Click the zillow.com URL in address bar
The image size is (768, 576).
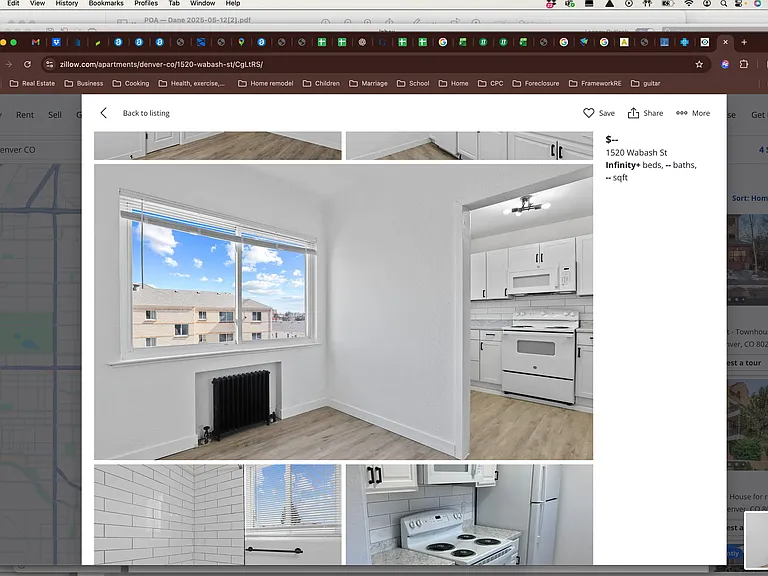(161, 64)
